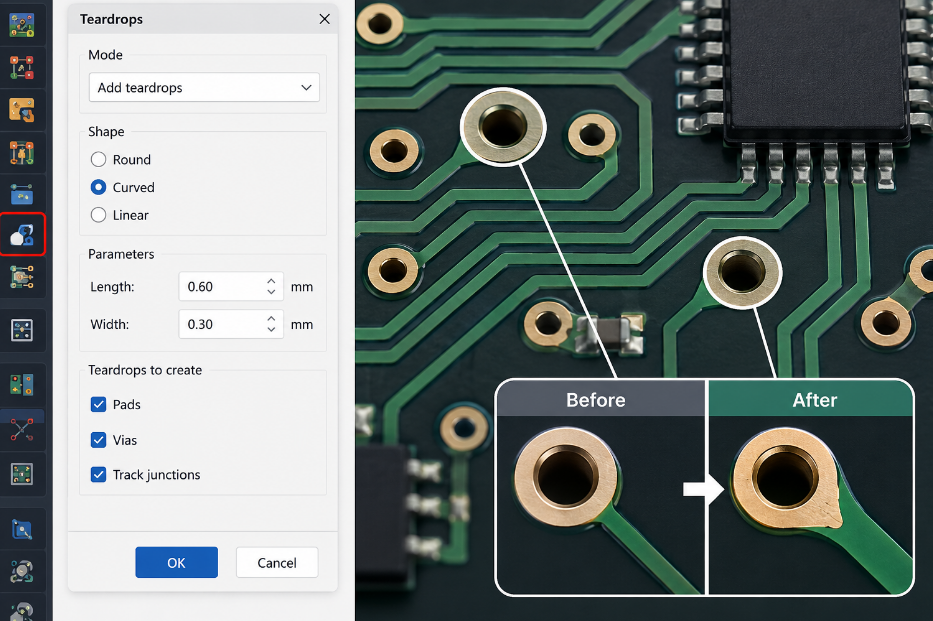The image size is (933, 621).
Task: Click the Teardrops dialog title
Action: pos(111,19)
